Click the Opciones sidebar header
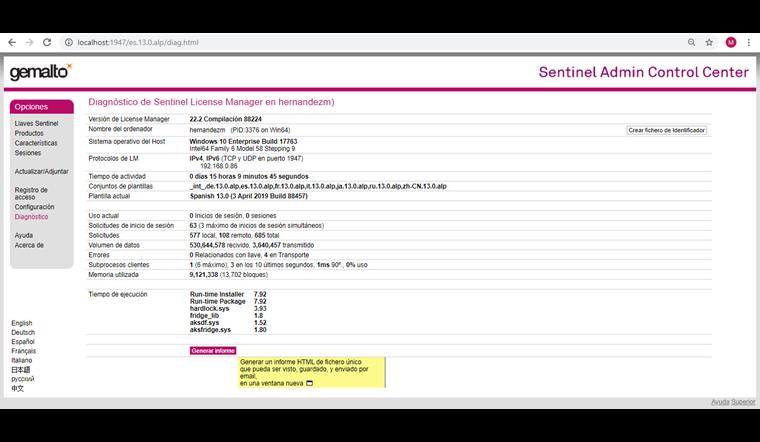 click(42, 107)
